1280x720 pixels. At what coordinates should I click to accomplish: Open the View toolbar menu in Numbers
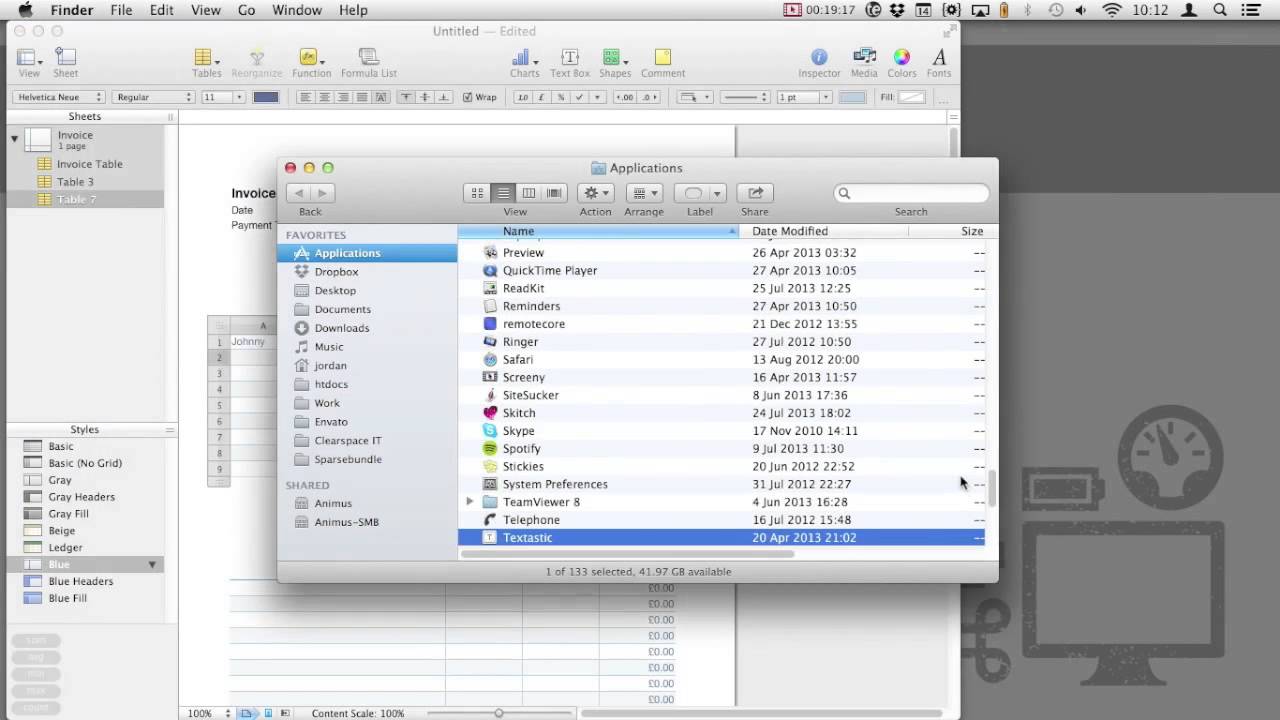click(x=29, y=63)
